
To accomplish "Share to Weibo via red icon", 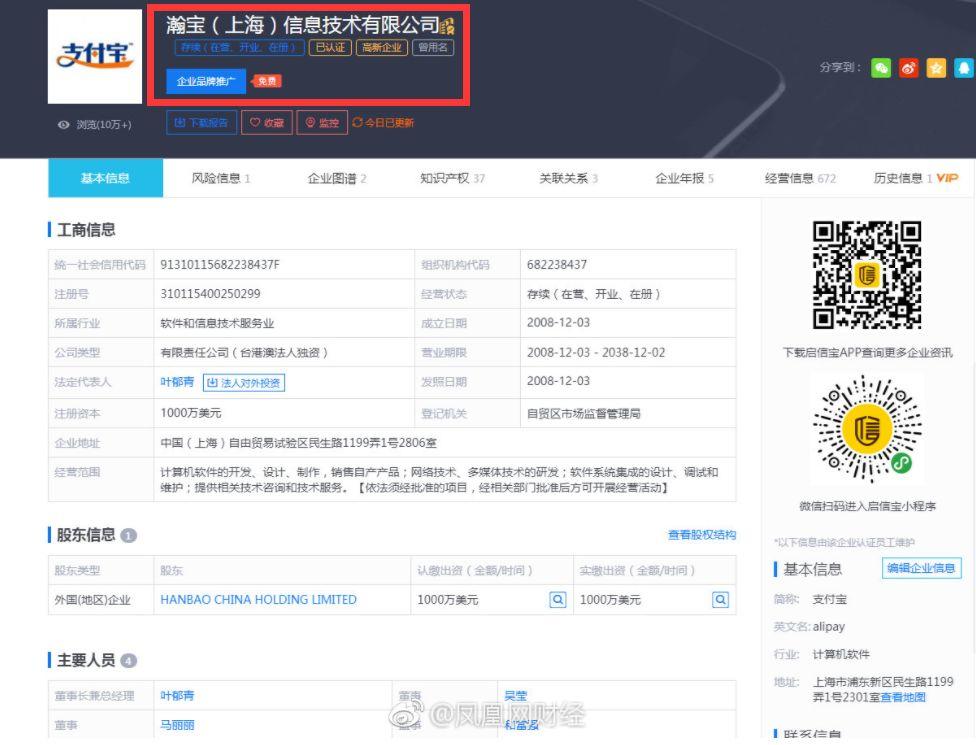I will click(x=909, y=68).
